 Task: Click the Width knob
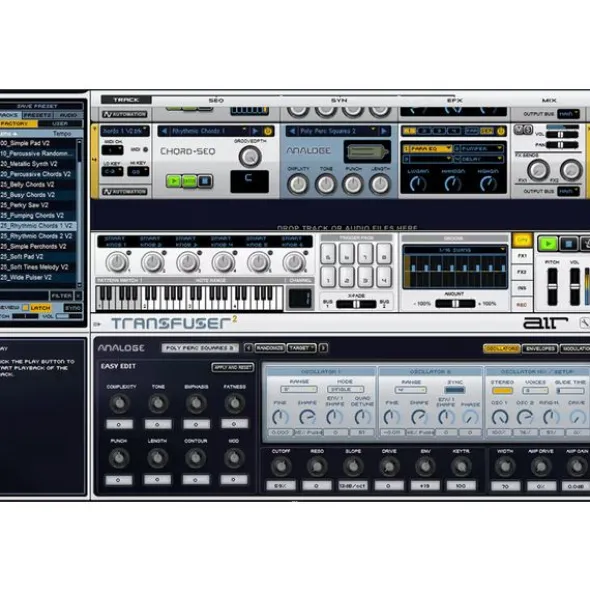click(505, 467)
